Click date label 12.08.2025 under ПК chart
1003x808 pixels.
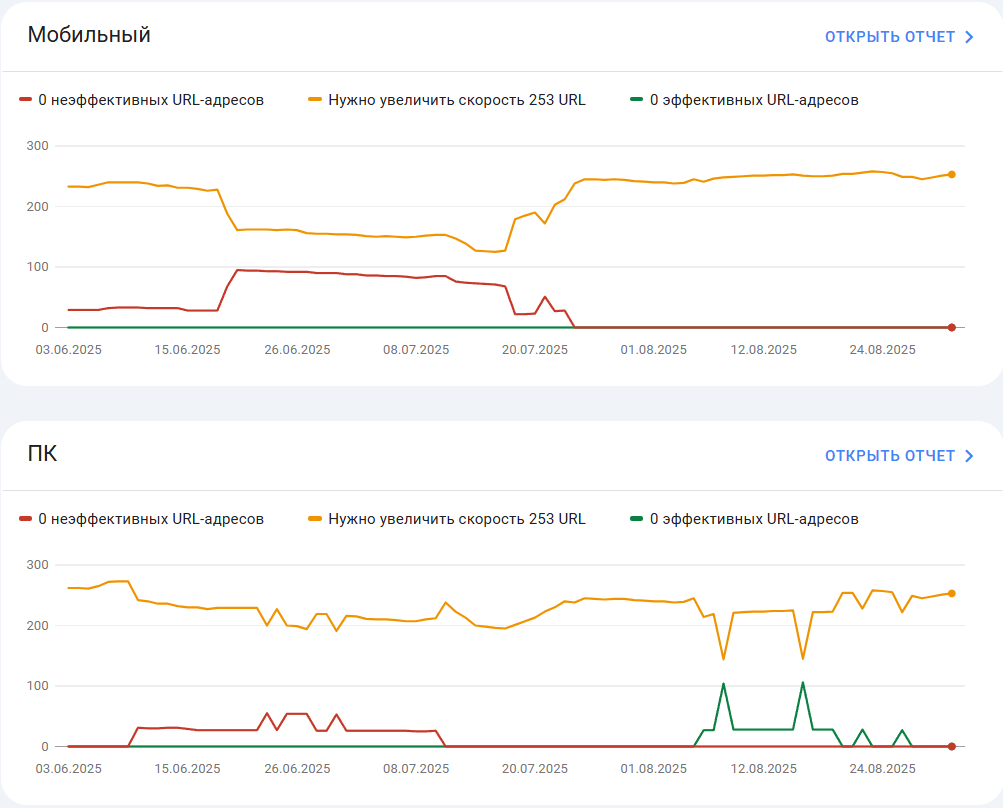764,769
